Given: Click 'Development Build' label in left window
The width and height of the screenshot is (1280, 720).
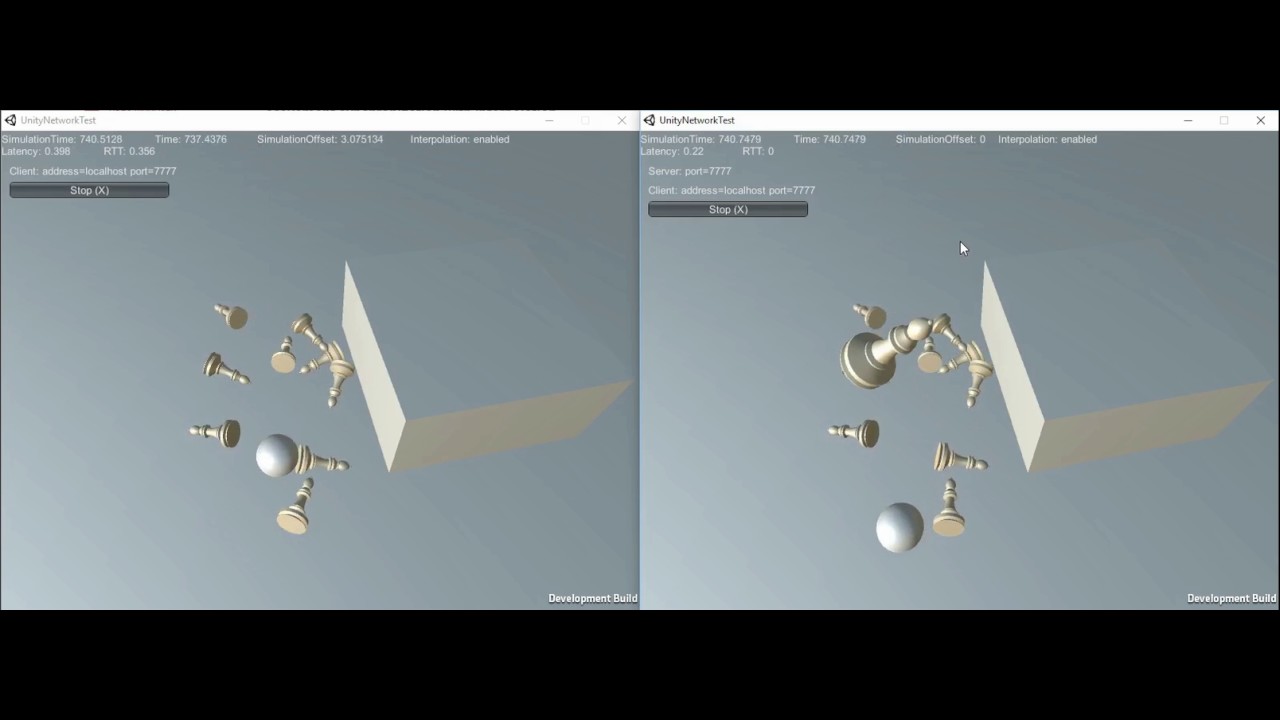Looking at the screenshot, I should [592, 598].
